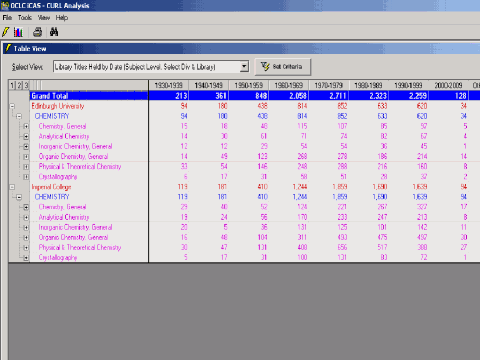Click the lightning bolt toolbar icon

coord(5,32)
